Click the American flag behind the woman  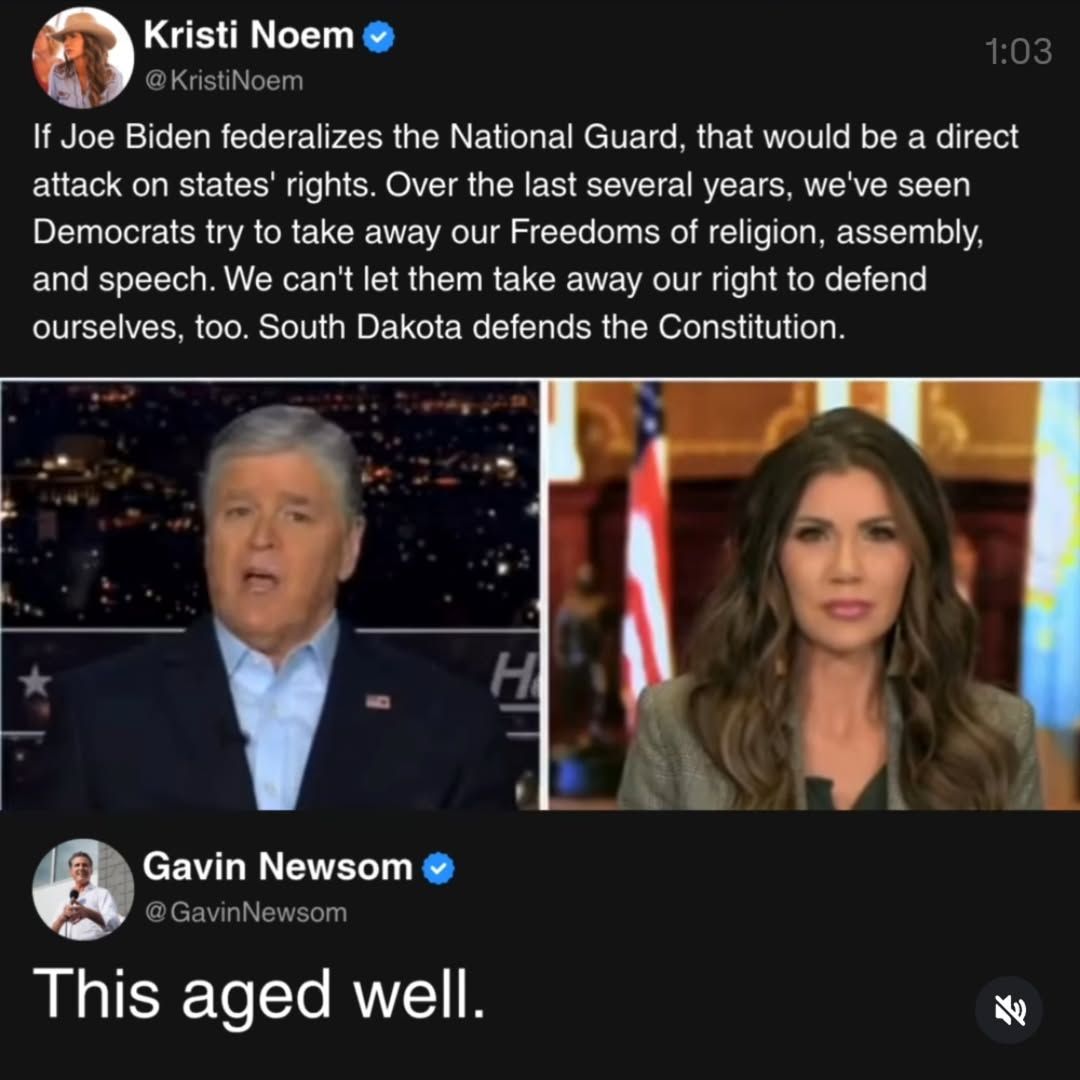644,537
